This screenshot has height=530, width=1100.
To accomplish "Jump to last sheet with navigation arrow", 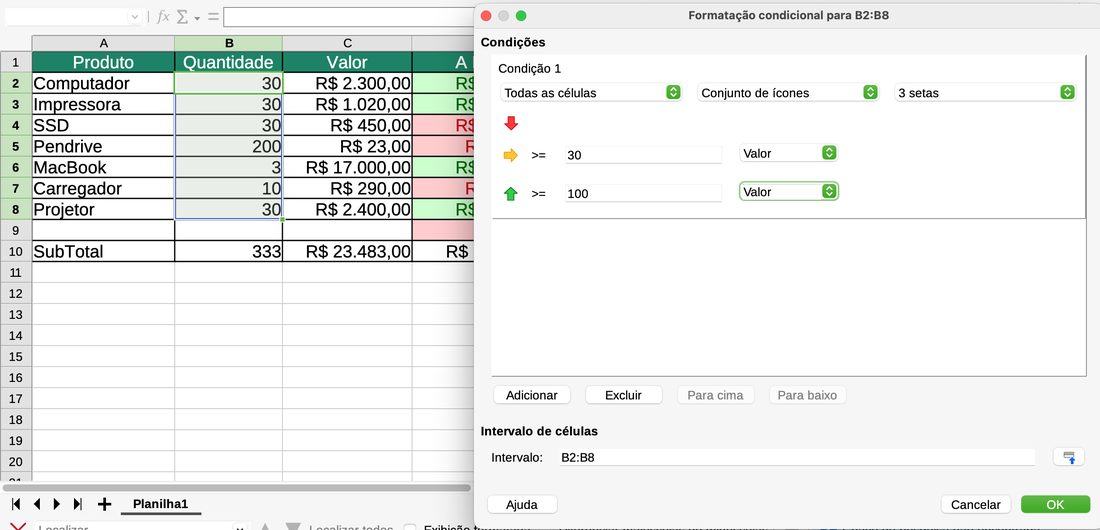I will tap(78, 503).
